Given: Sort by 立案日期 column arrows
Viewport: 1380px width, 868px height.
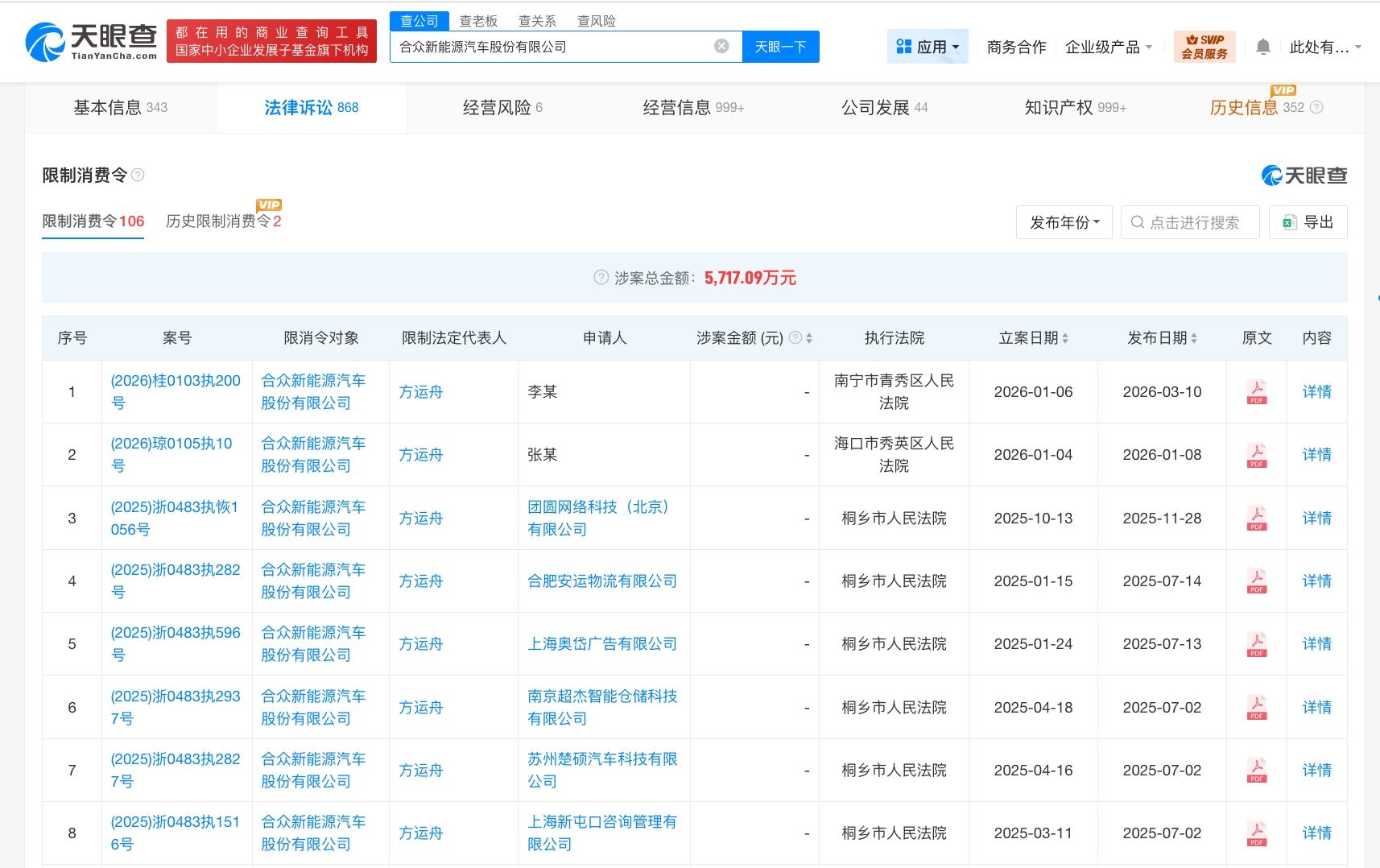Looking at the screenshot, I should click(1065, 338).
